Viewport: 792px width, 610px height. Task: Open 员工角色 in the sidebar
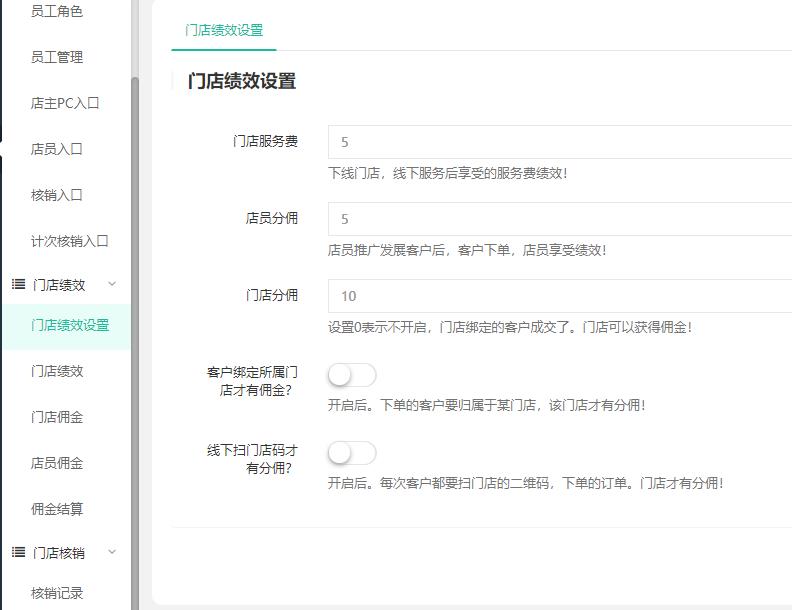(57, 11)
